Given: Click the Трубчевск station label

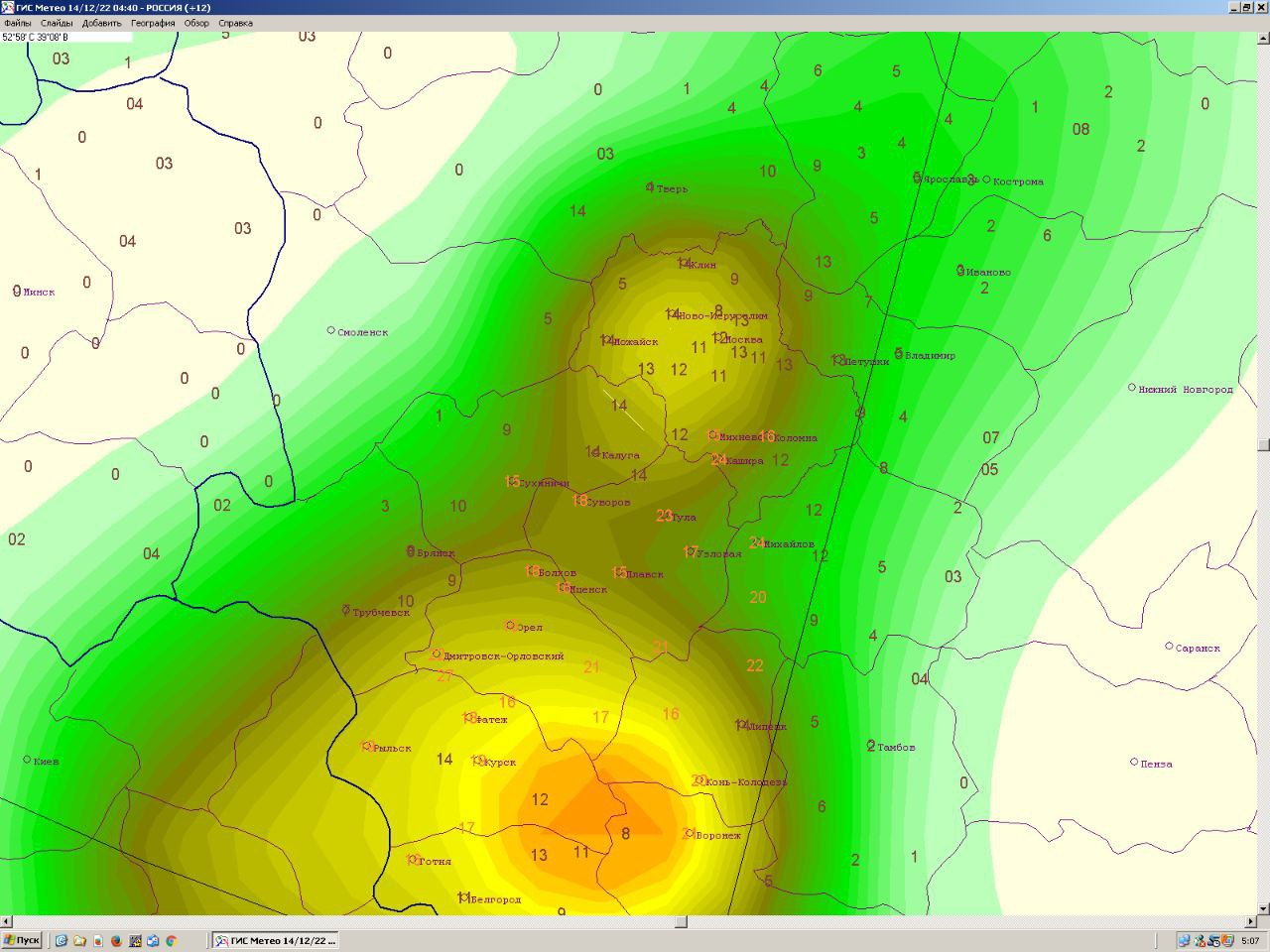Looking at the screenshot, I should (380, 613).
